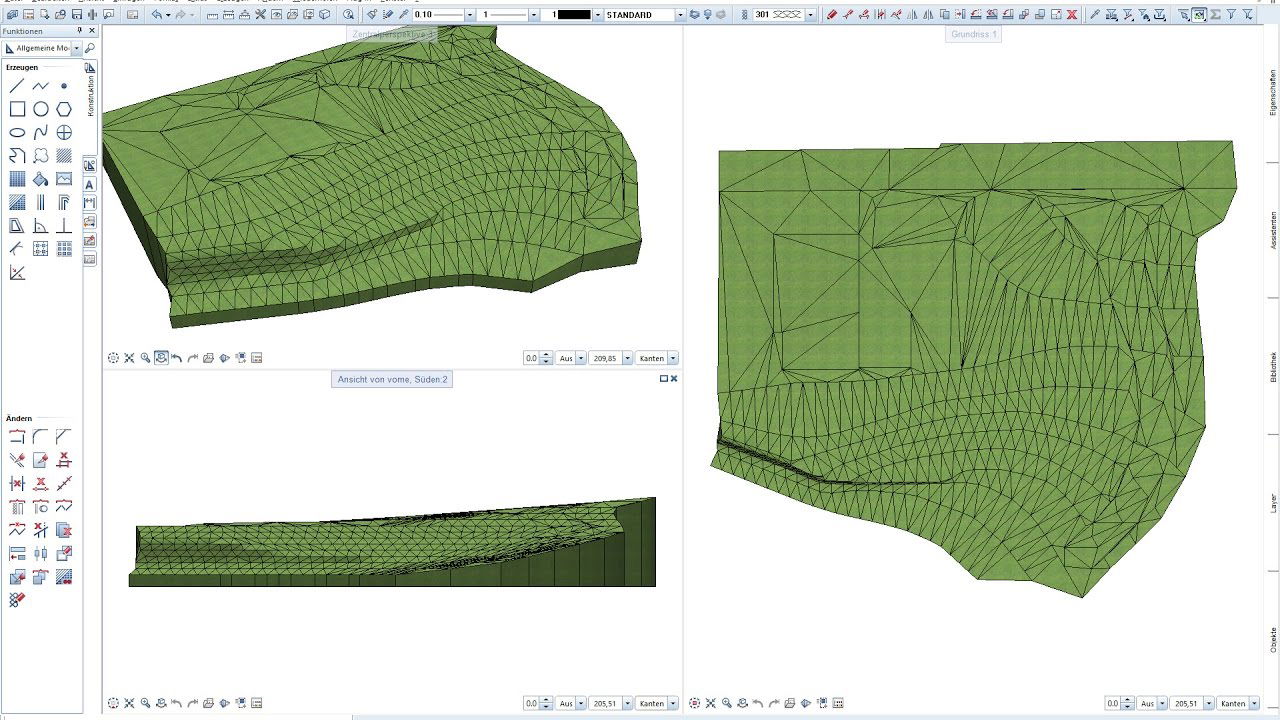The width and height of the screenshot is (1280, 720).
Task: Select the Line drawing tool
Action: tap(17, 86)
